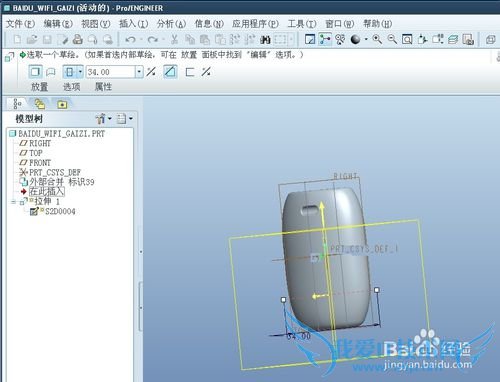Open the 工具(T) menu
Viewport: 500px width, 382px height.
[302, 24]
